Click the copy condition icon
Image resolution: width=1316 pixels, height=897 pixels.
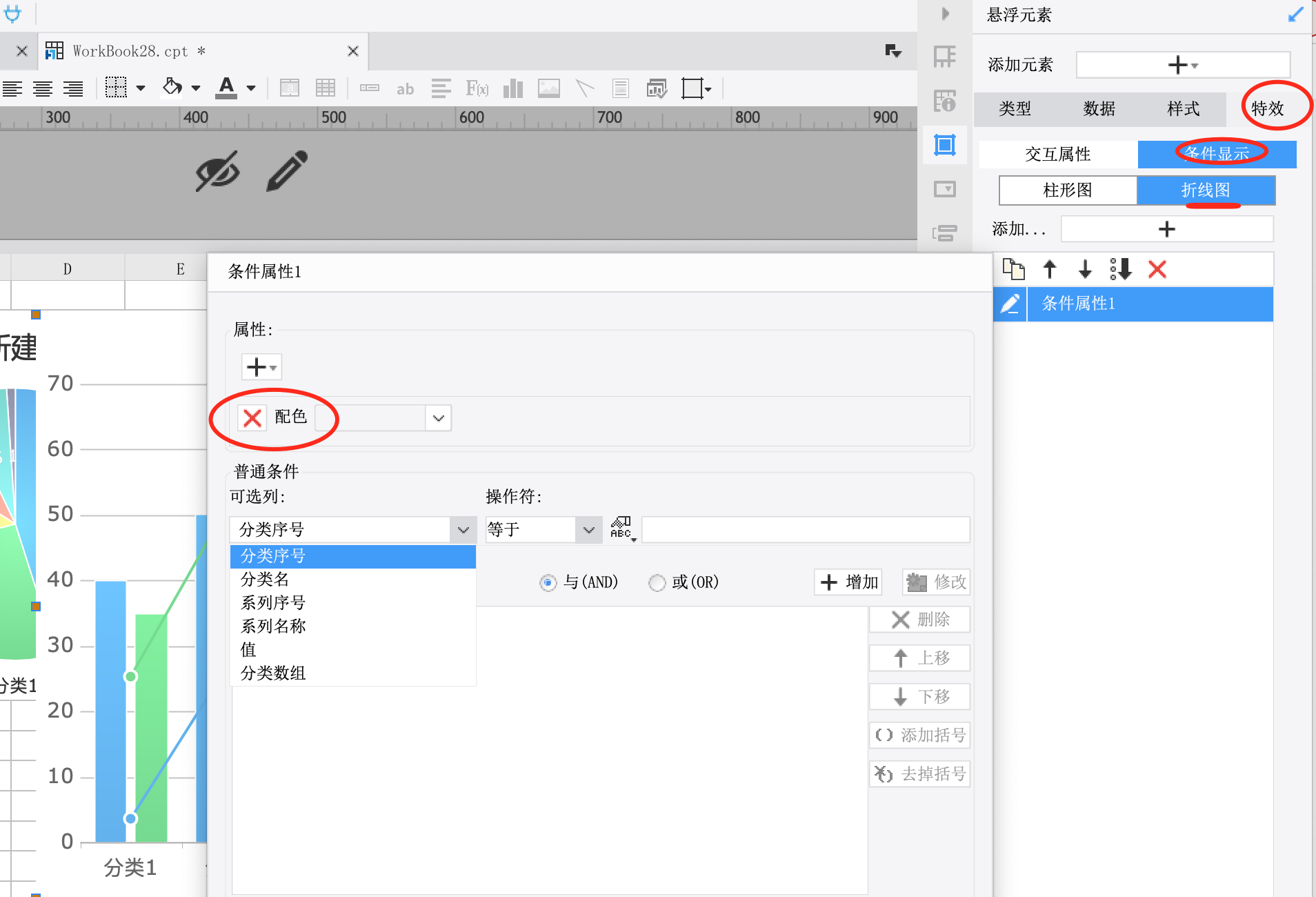click(1014, 269)
